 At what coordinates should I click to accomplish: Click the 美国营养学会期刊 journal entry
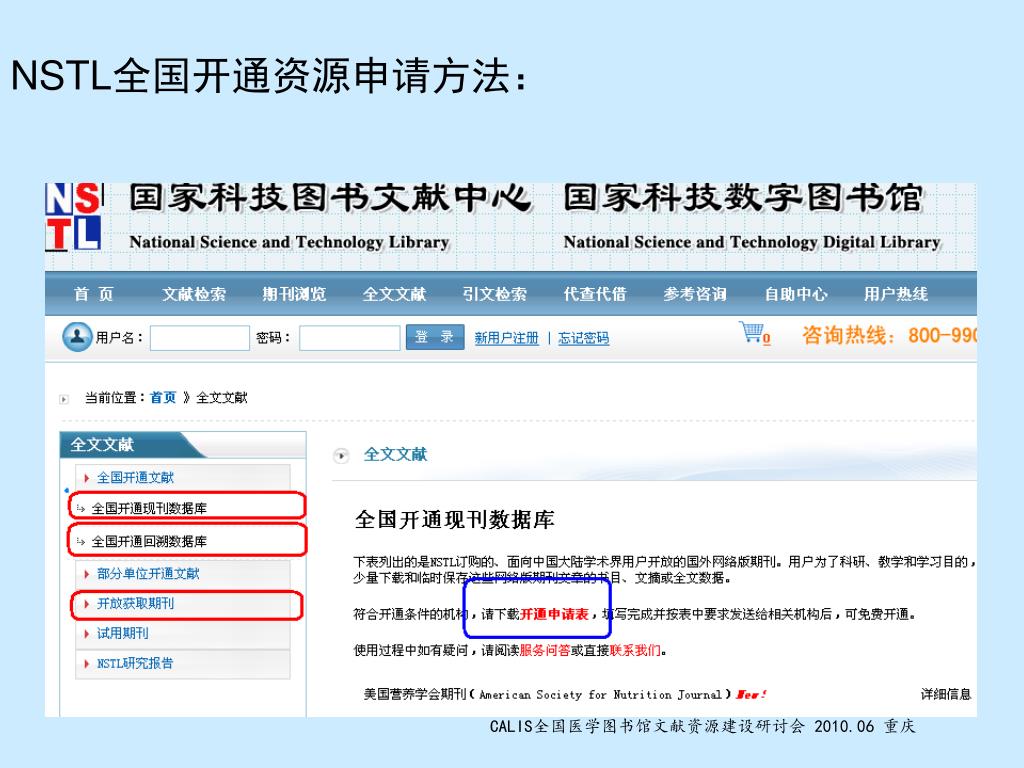click(x=547, y=695)
